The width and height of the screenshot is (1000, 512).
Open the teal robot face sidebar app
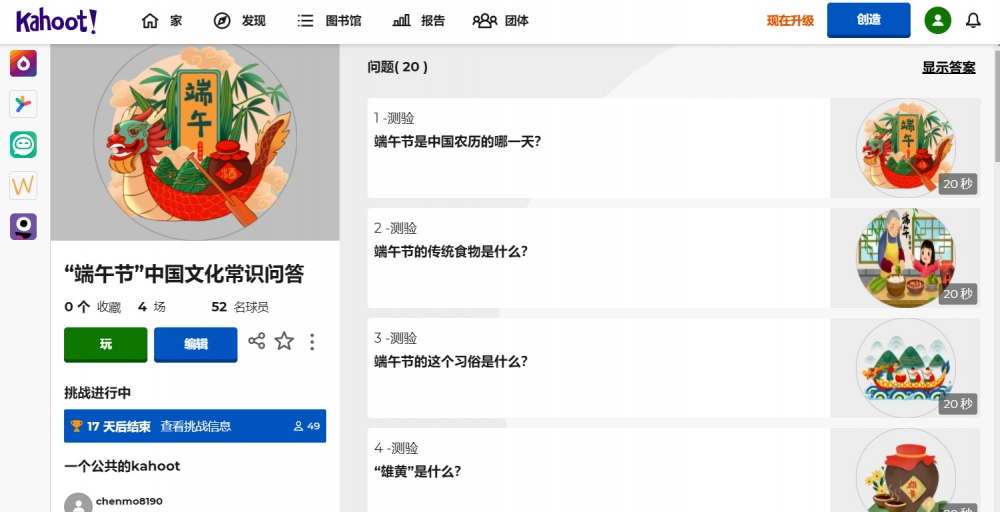coord(24,145)
